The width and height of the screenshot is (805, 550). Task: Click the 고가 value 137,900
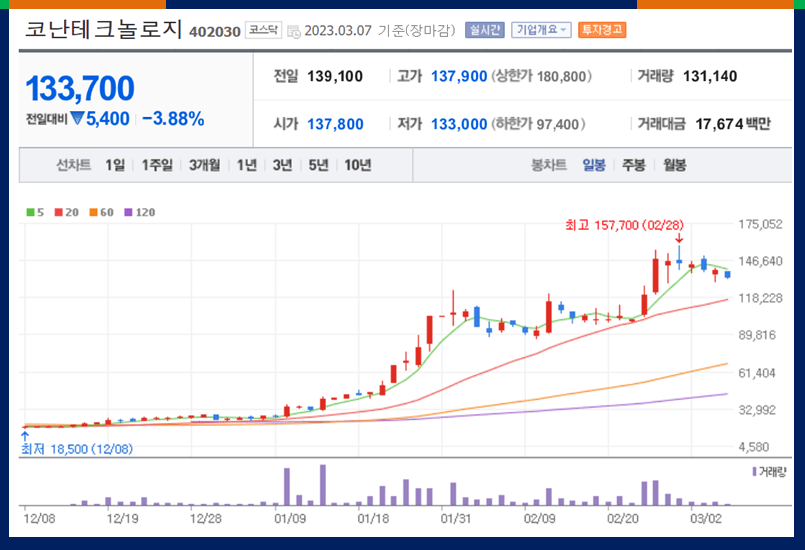(x=459, y=77)
